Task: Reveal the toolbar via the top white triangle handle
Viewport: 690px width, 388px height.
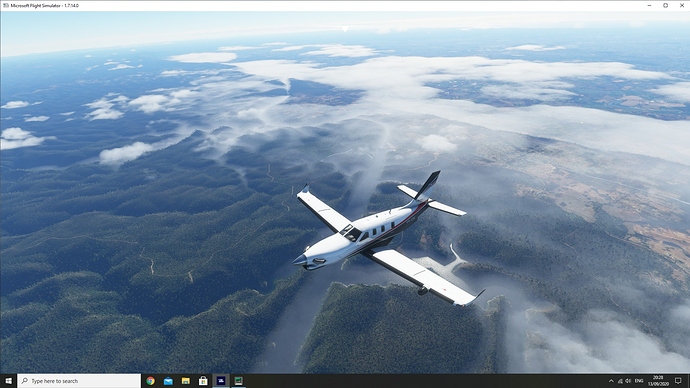Action: point(345,29)
